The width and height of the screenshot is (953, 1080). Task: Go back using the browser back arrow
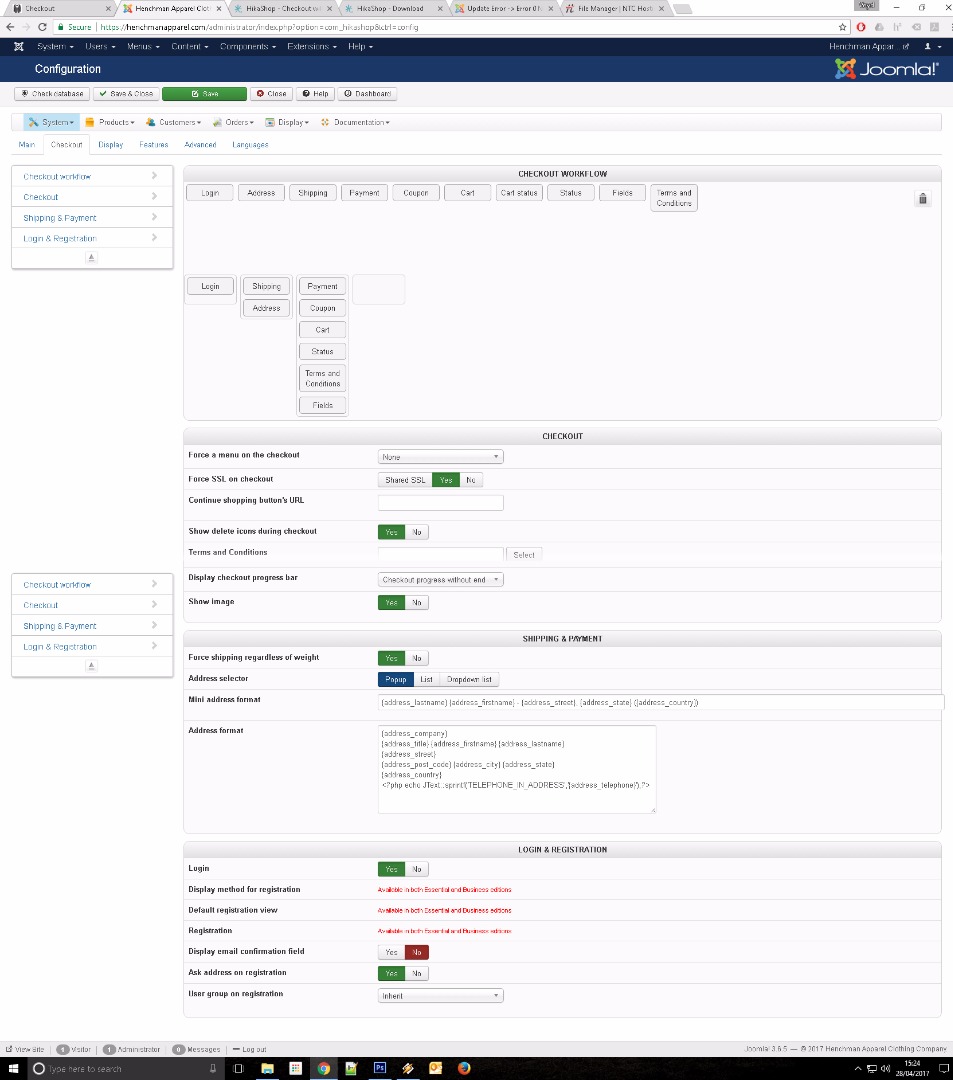click(10, 27)
